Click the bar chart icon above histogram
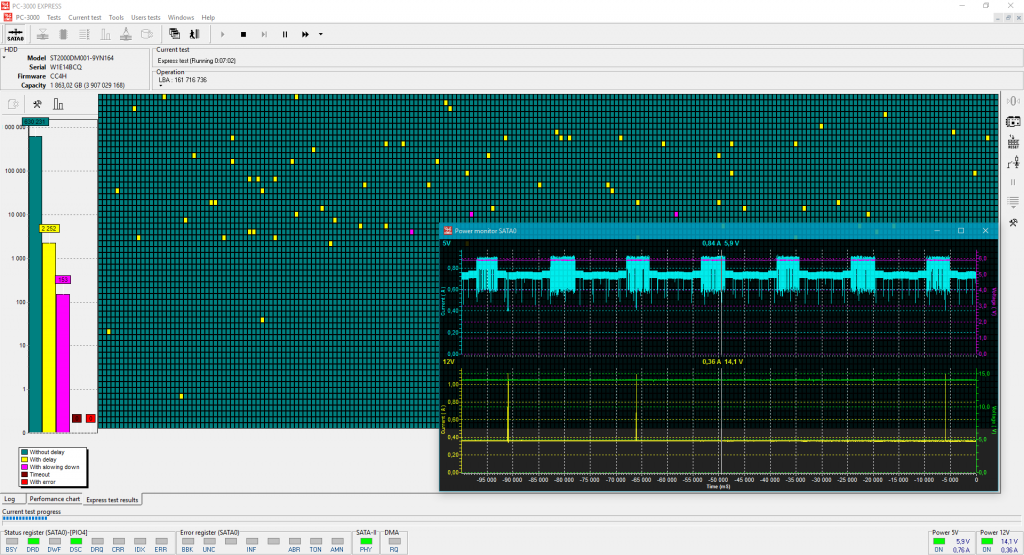 click(58, 104)
